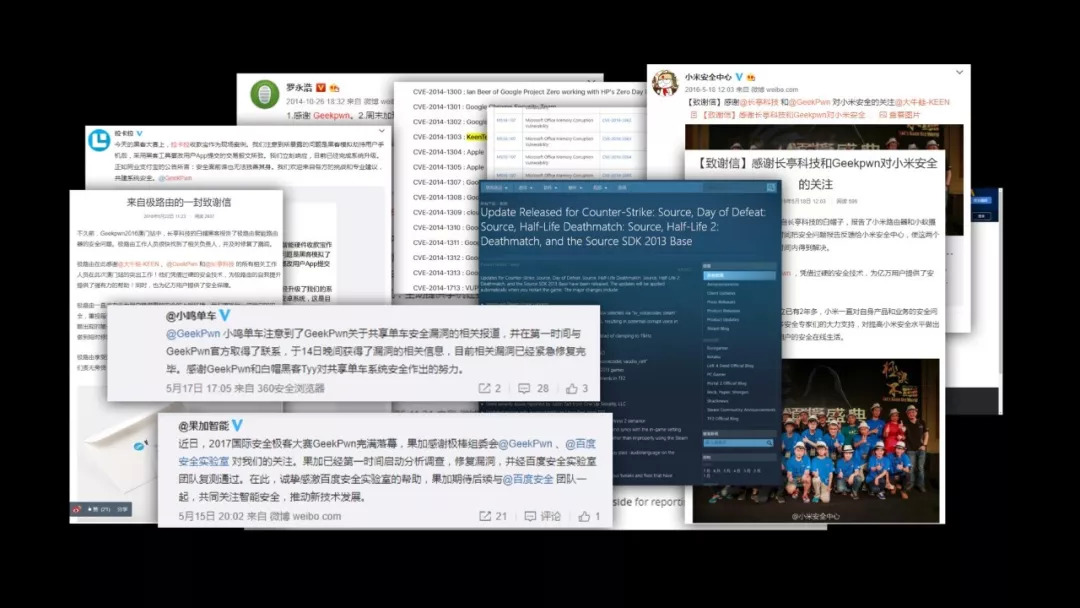Click 罗永浩's green avatar

click(264, 94)
